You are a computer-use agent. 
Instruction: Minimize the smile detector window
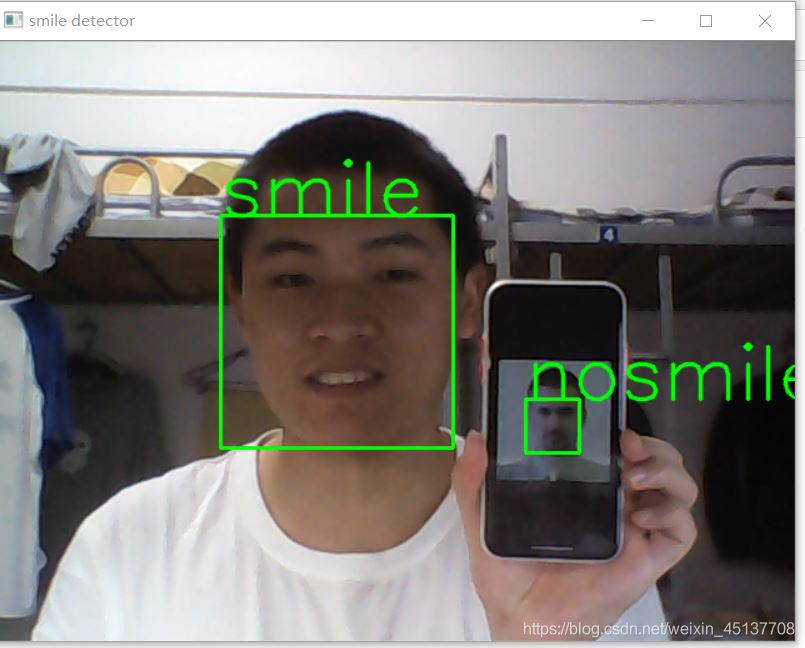[x=648, y=20]
